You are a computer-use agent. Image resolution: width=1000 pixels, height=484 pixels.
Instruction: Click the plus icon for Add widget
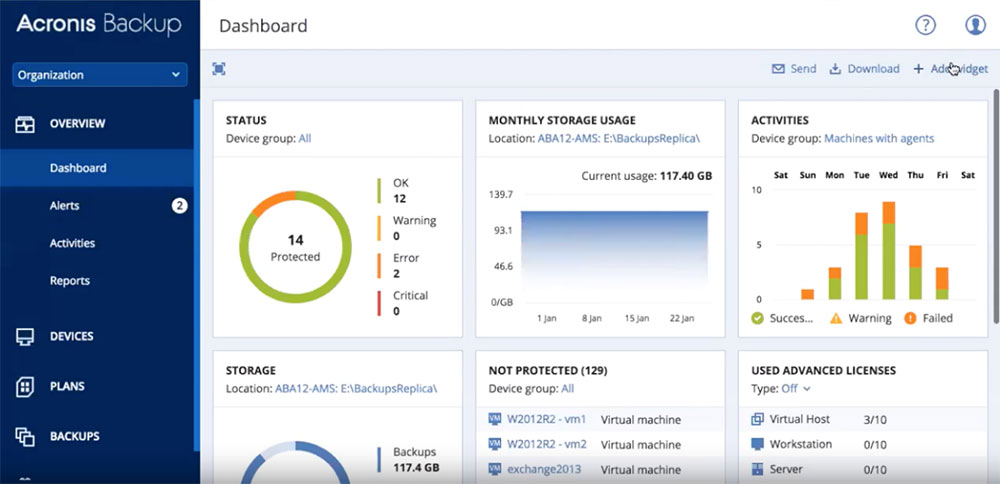click(x=918, y=69)
